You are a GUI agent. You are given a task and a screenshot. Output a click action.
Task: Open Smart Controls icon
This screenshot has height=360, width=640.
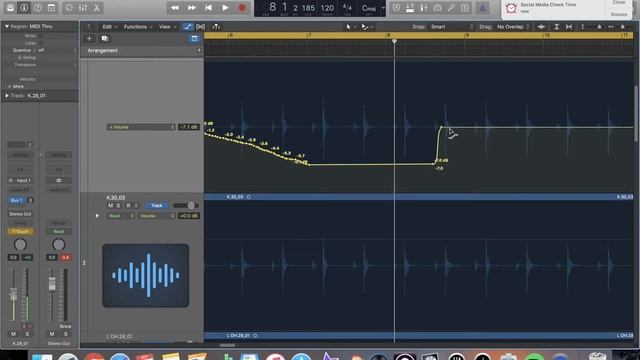pyautogui.click(x=69, y=7)
